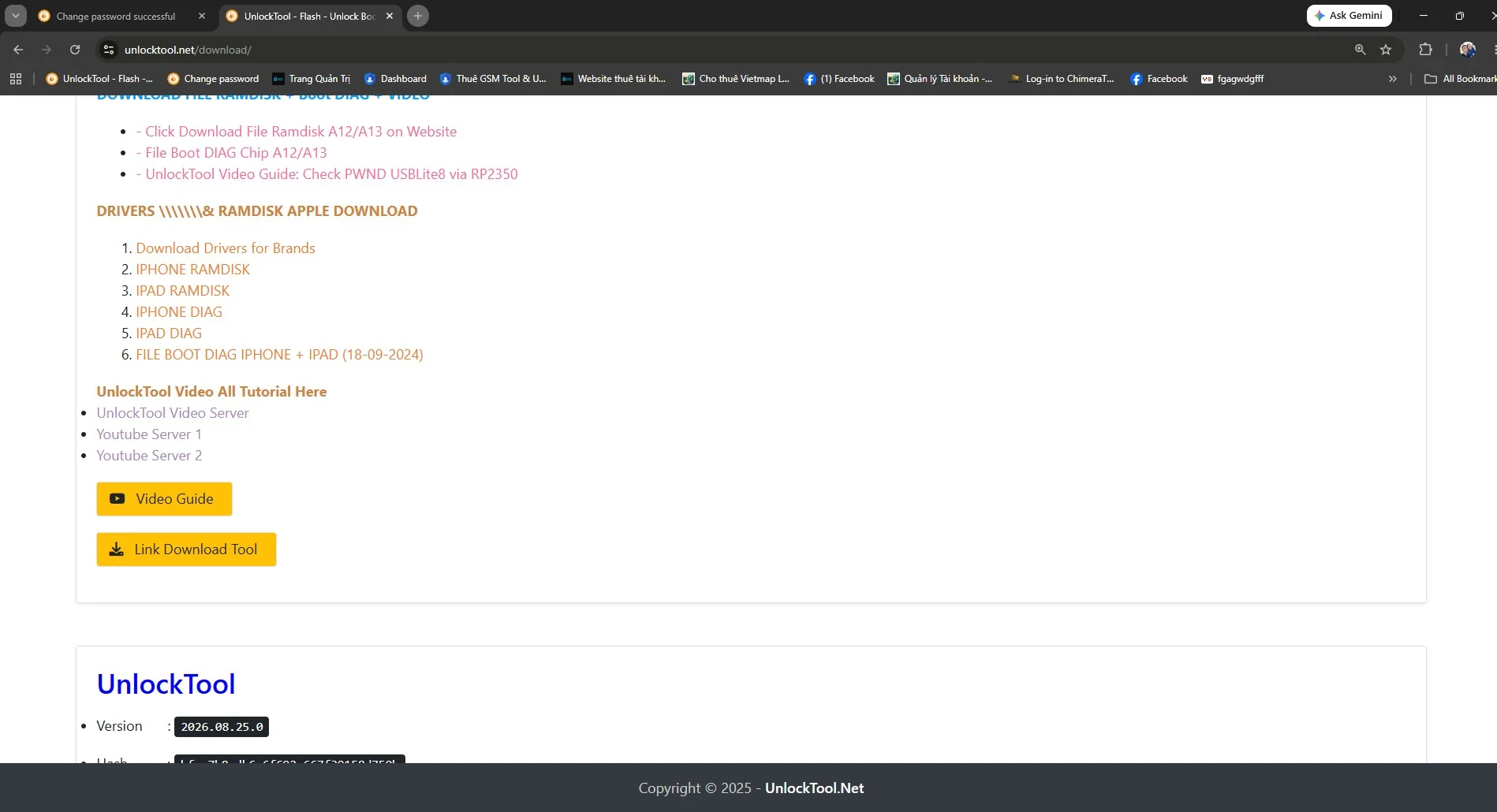This screenshot has height=812, width=1497.
Task: Open the 'FILE BOOT DIAG IPHONE + IPAD (18-09-2024)' link
Action: [x=279, y=355]
